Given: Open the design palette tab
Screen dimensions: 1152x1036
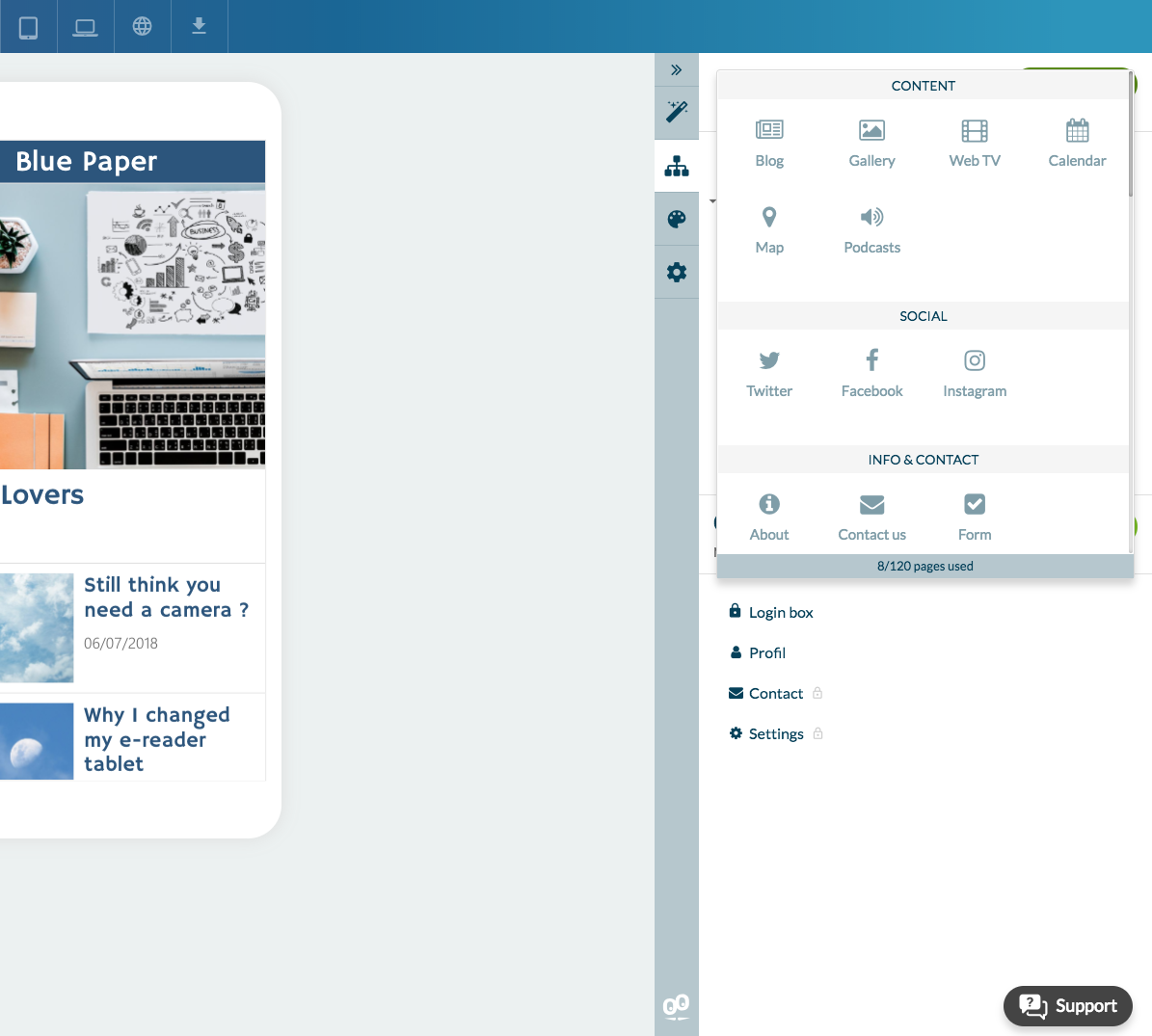Looking at the screenshot, I should point(677,220).
